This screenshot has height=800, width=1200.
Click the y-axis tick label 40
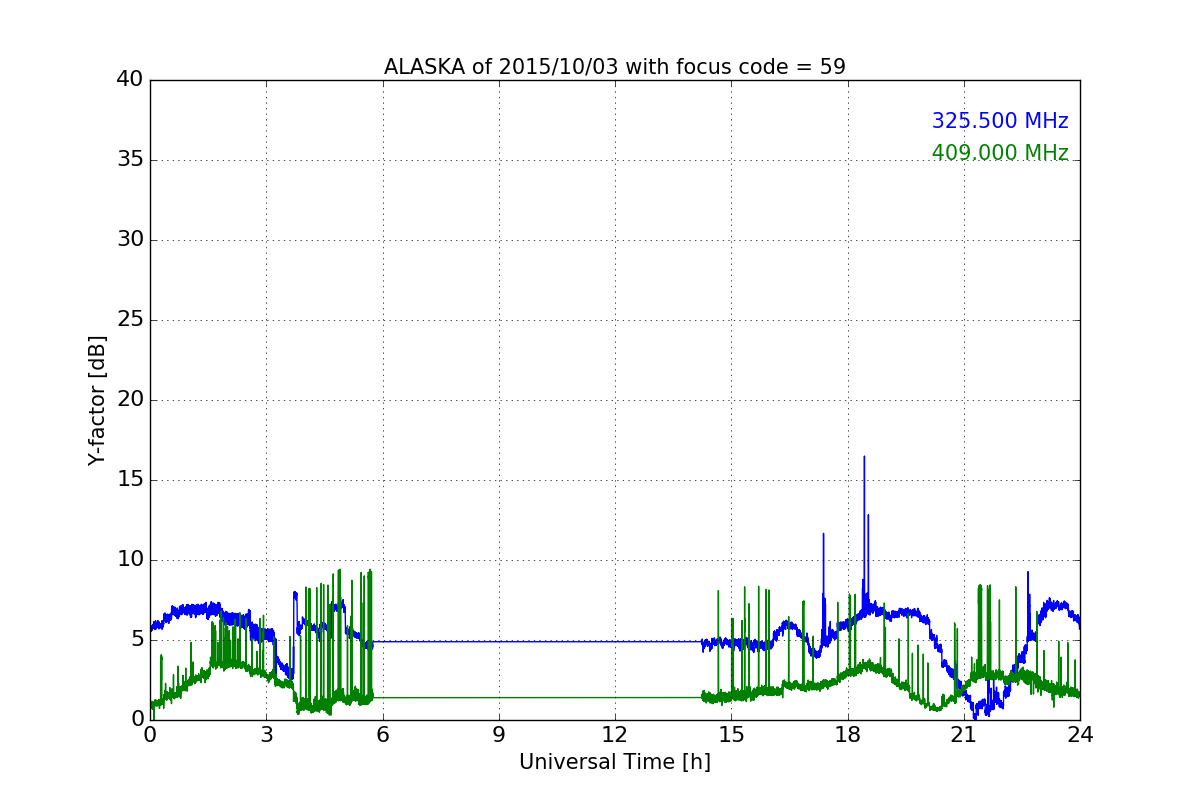[130, 80]
